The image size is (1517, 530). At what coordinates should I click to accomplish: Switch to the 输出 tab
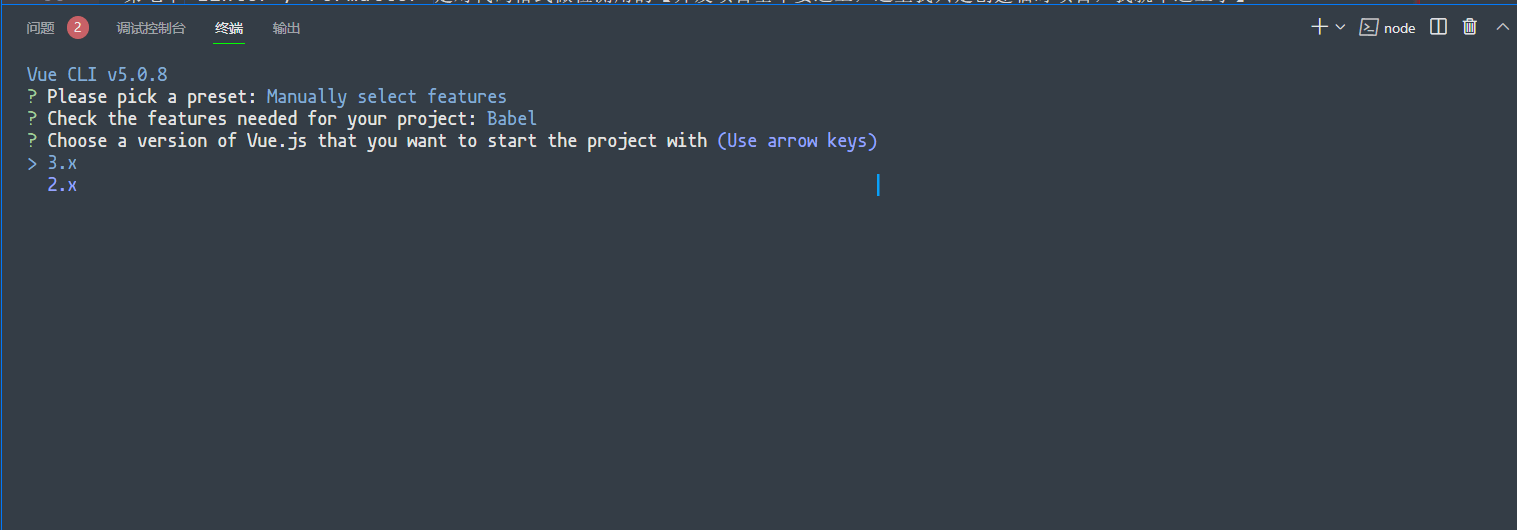(286, 28)
